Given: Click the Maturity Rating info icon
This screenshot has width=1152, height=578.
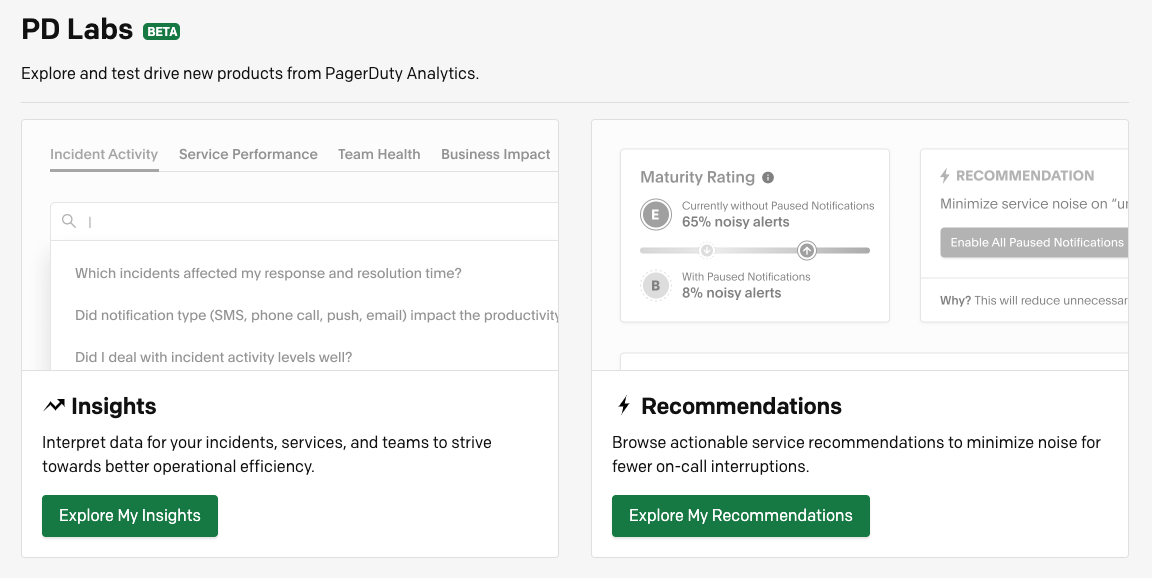Looking at the screenshot, I should click(768, 178).
